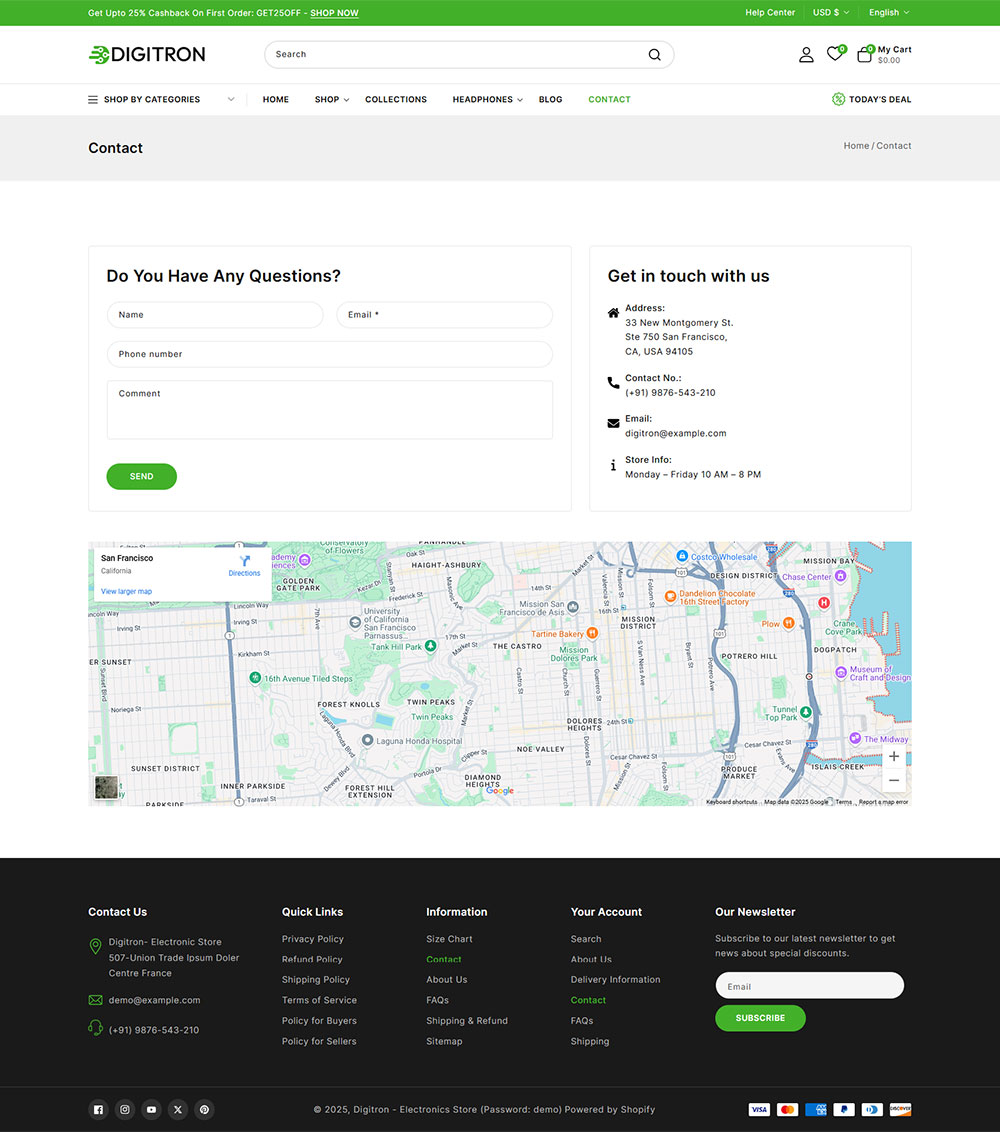
Task: Click the Today's Deal badge icon
Action: tap(837, 99)
